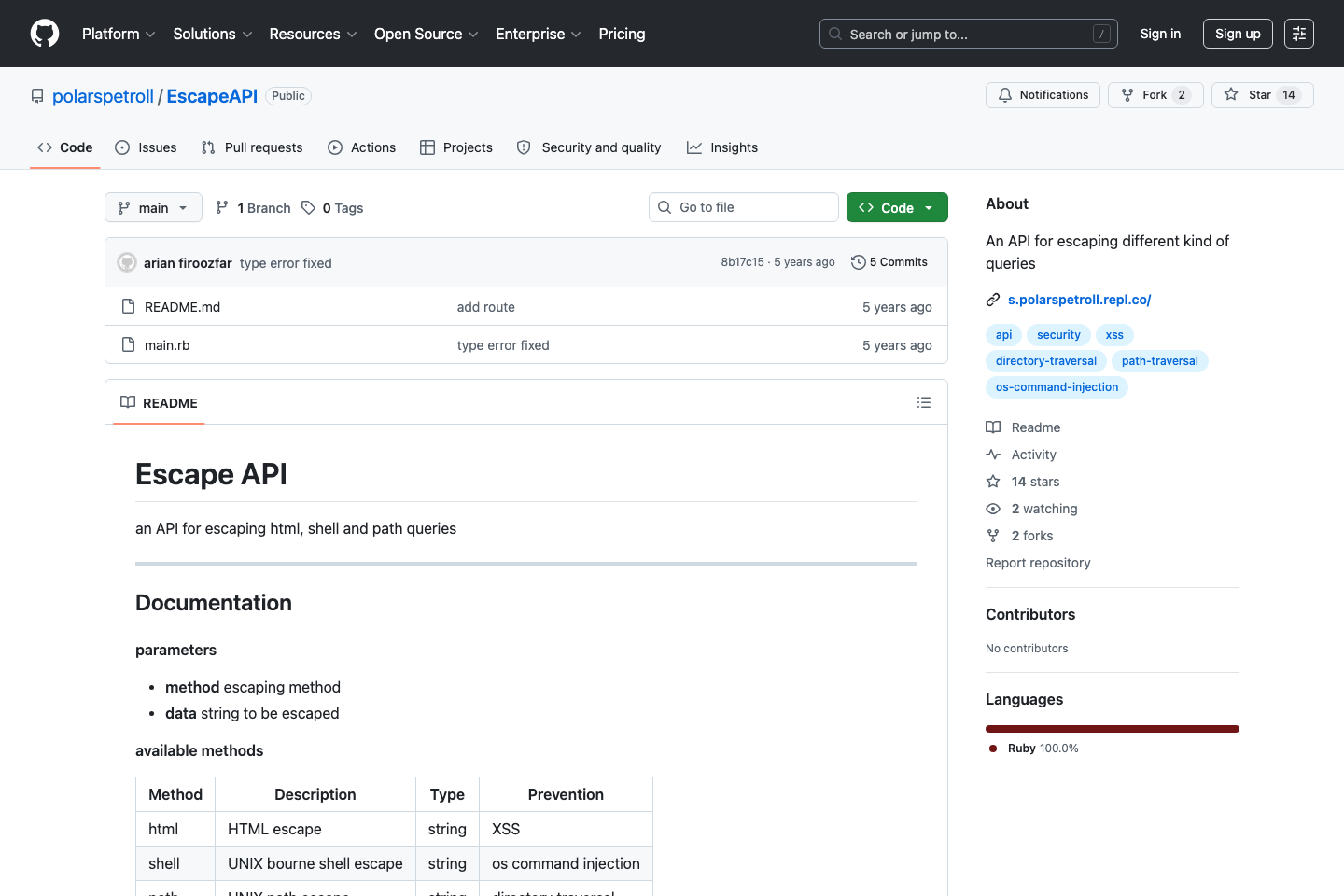Viewport: 1344px width, 896px height.
Task: Click the GitHub logo icon
Action: click(44, 34)
